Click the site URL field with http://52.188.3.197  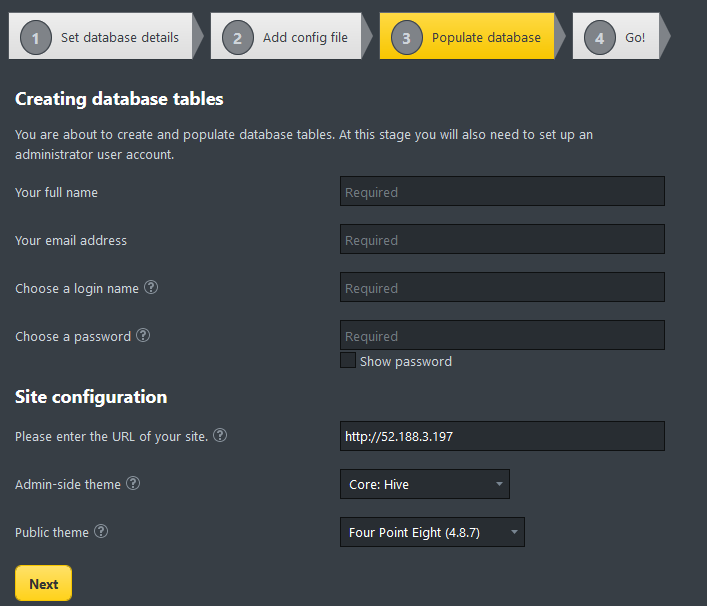coord(502,436)
